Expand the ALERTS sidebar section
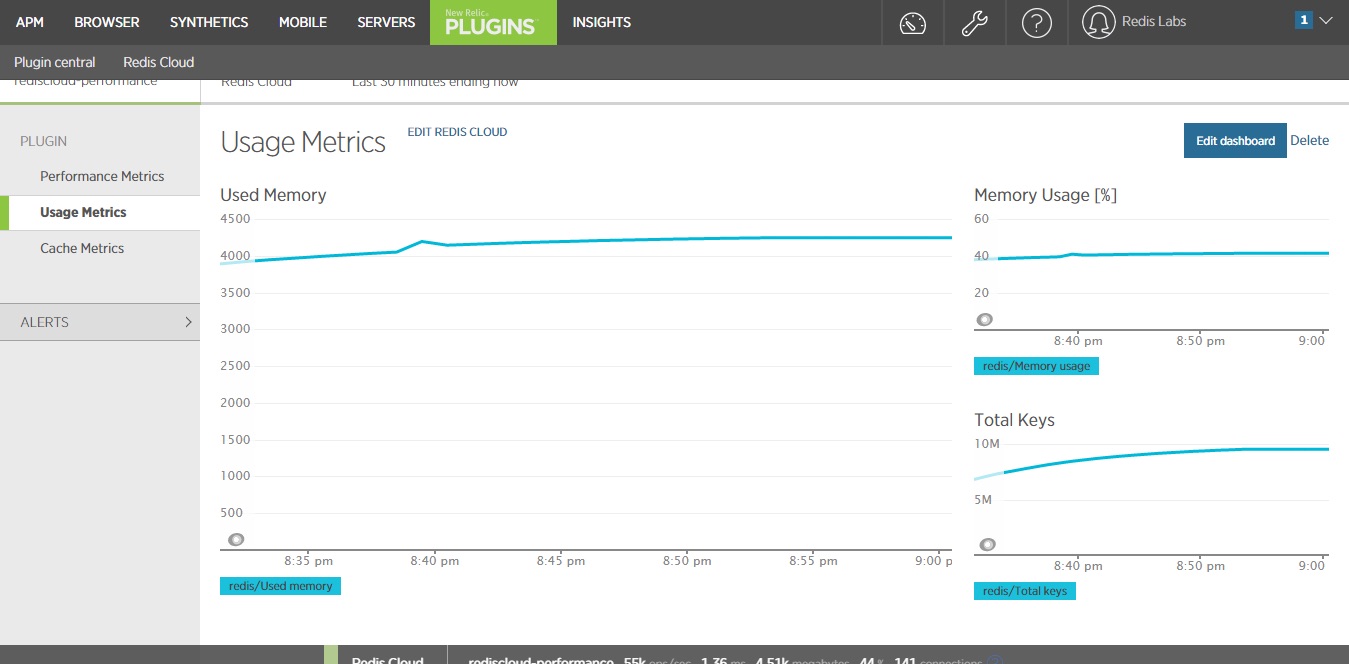 click(x=100, y=322)
